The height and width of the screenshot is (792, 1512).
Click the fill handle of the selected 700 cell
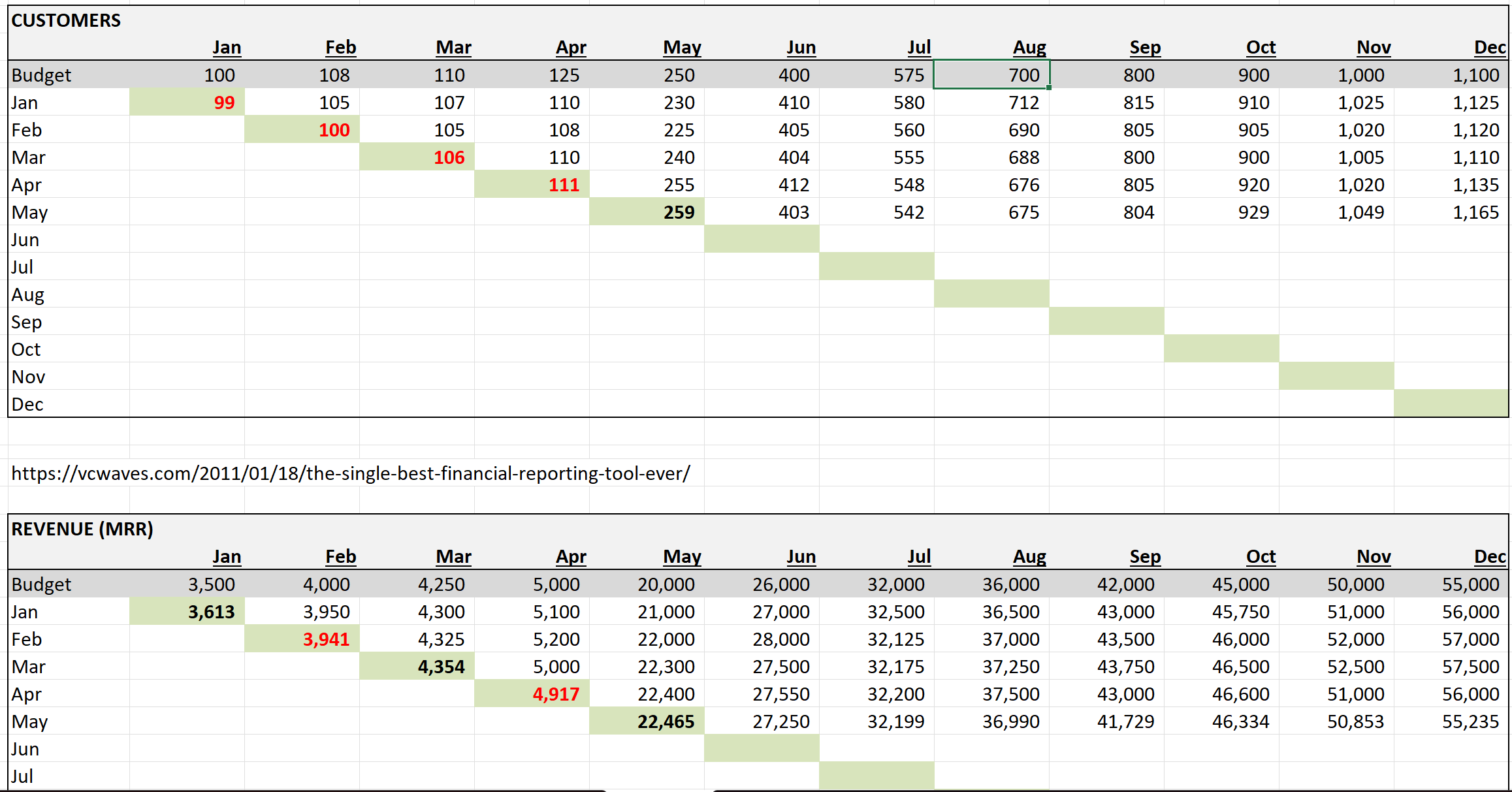click(x=1049, y=87)
